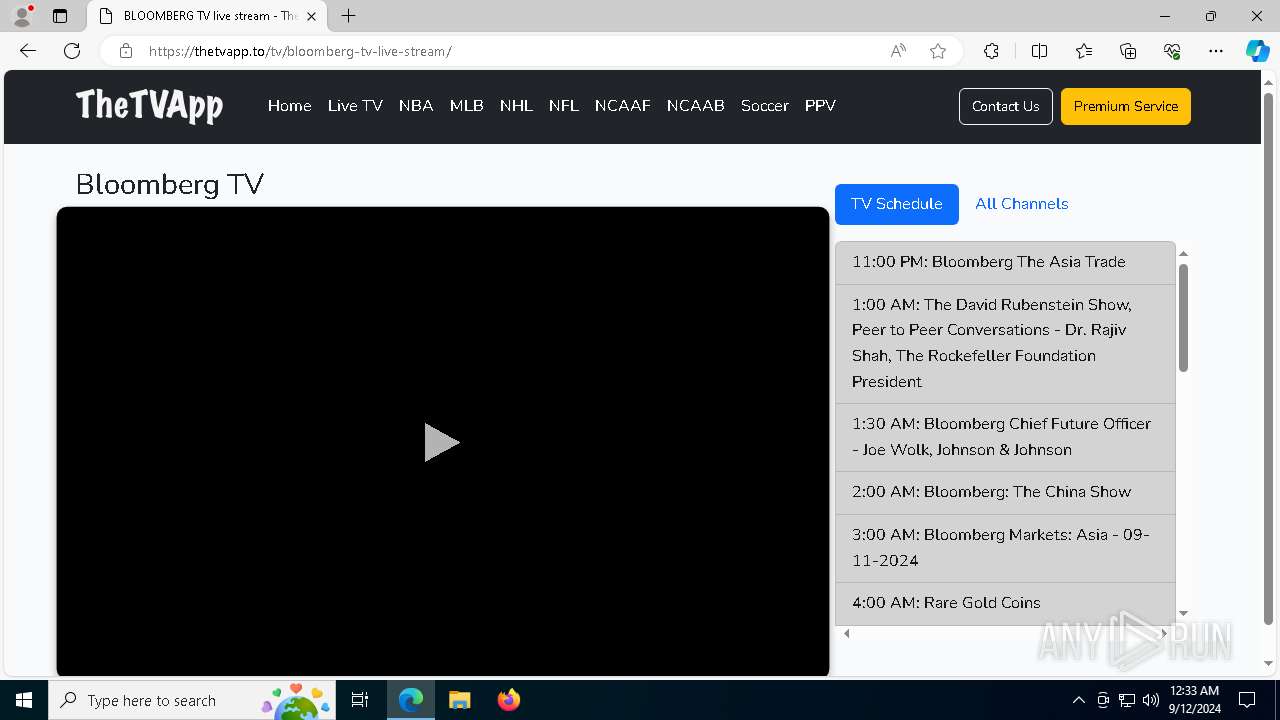Image resolution: width=1280 pixels, height=720 pixels.
Task: Click page scroll down arrow
Action: click(1269, 663)
